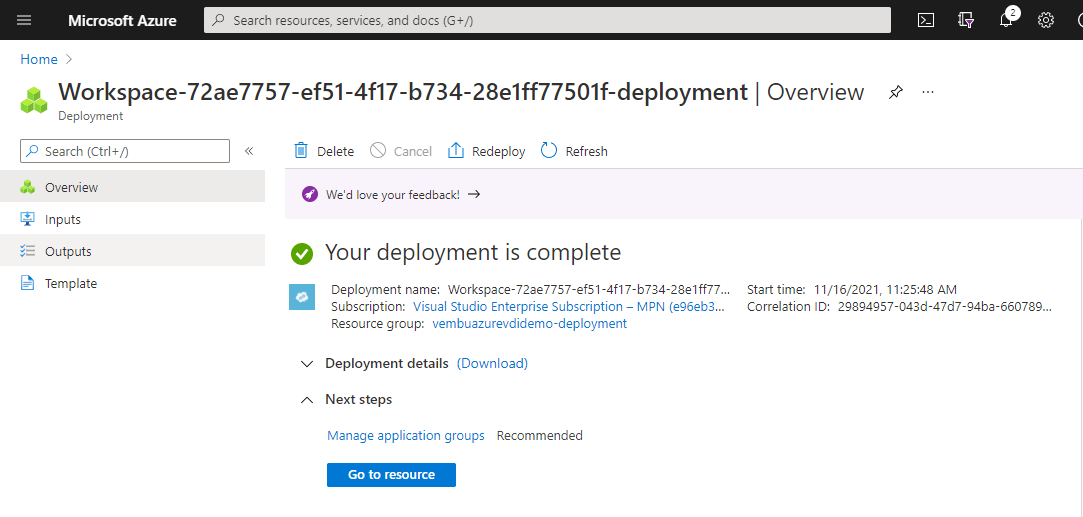Click the green deployment cubes icon

coord(34,100)
